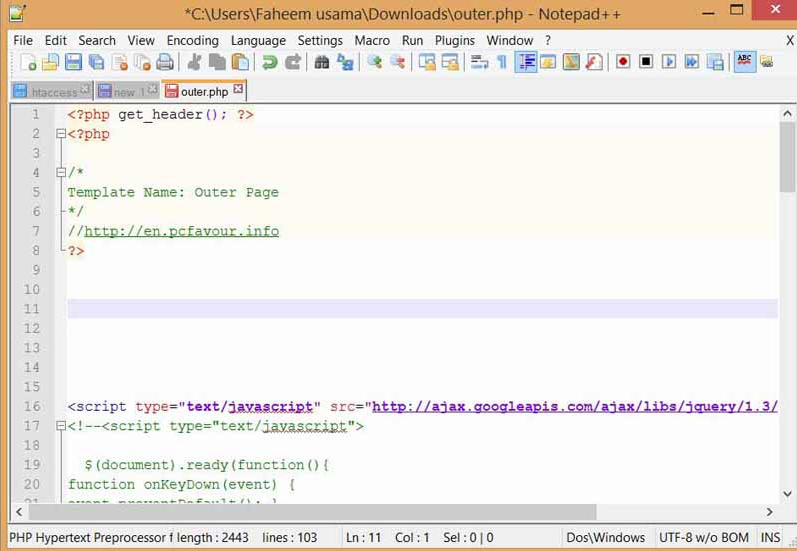Open the File menu
Viewport: 797px width, 551px height.
point(23,40)
